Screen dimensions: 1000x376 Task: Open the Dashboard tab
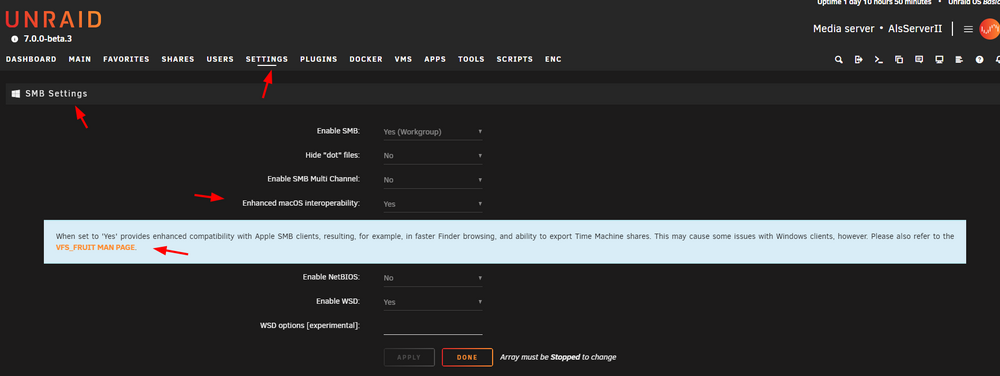tap(31, 59)
